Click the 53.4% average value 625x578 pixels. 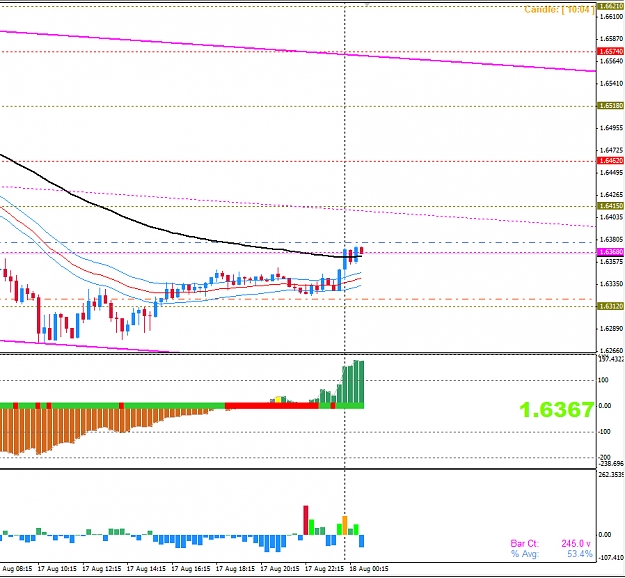click(x=580, y=554)
